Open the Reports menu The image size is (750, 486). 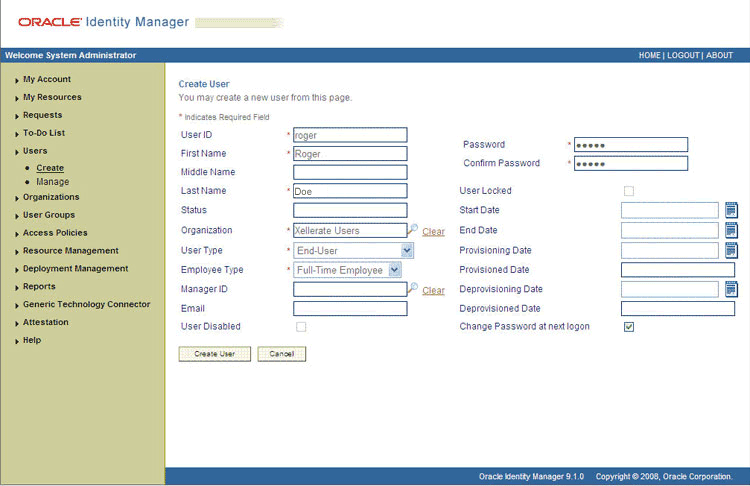point(39,287)
